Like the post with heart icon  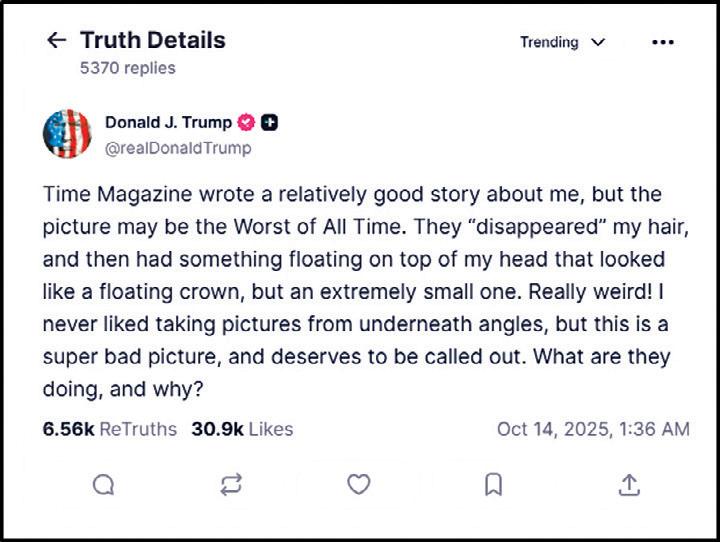[x=358, y=485]
